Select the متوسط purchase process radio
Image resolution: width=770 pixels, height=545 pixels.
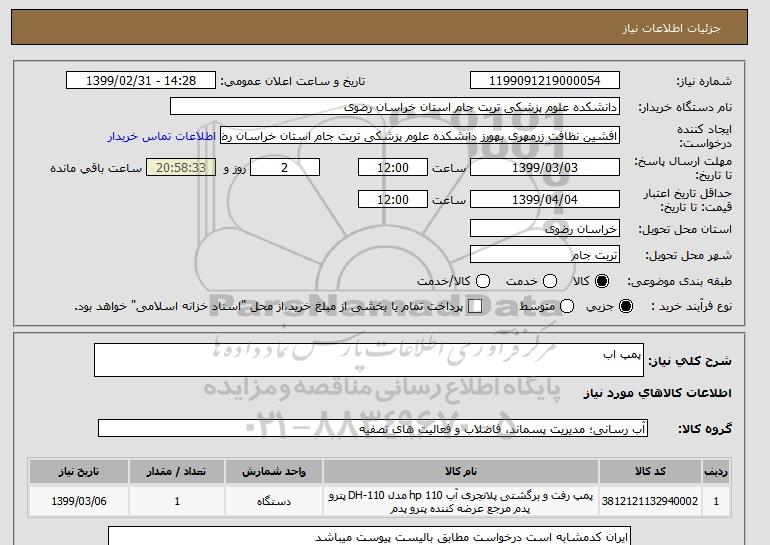(567, 306)
